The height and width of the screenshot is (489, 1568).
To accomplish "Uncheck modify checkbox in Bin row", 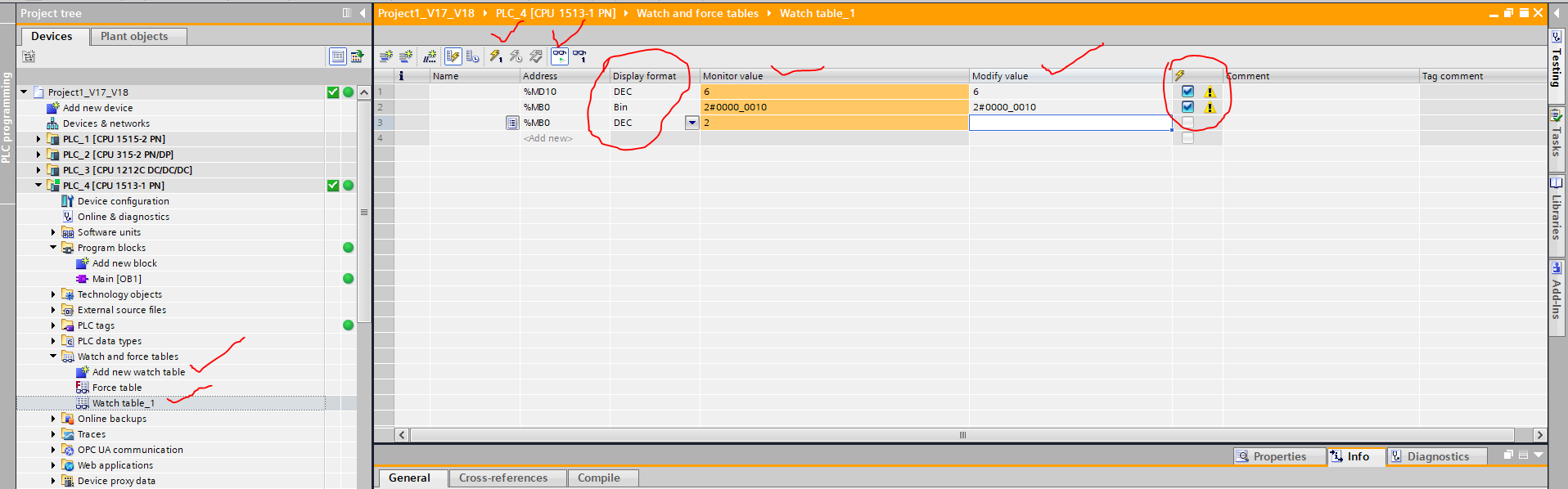I will coord(1187,107).
